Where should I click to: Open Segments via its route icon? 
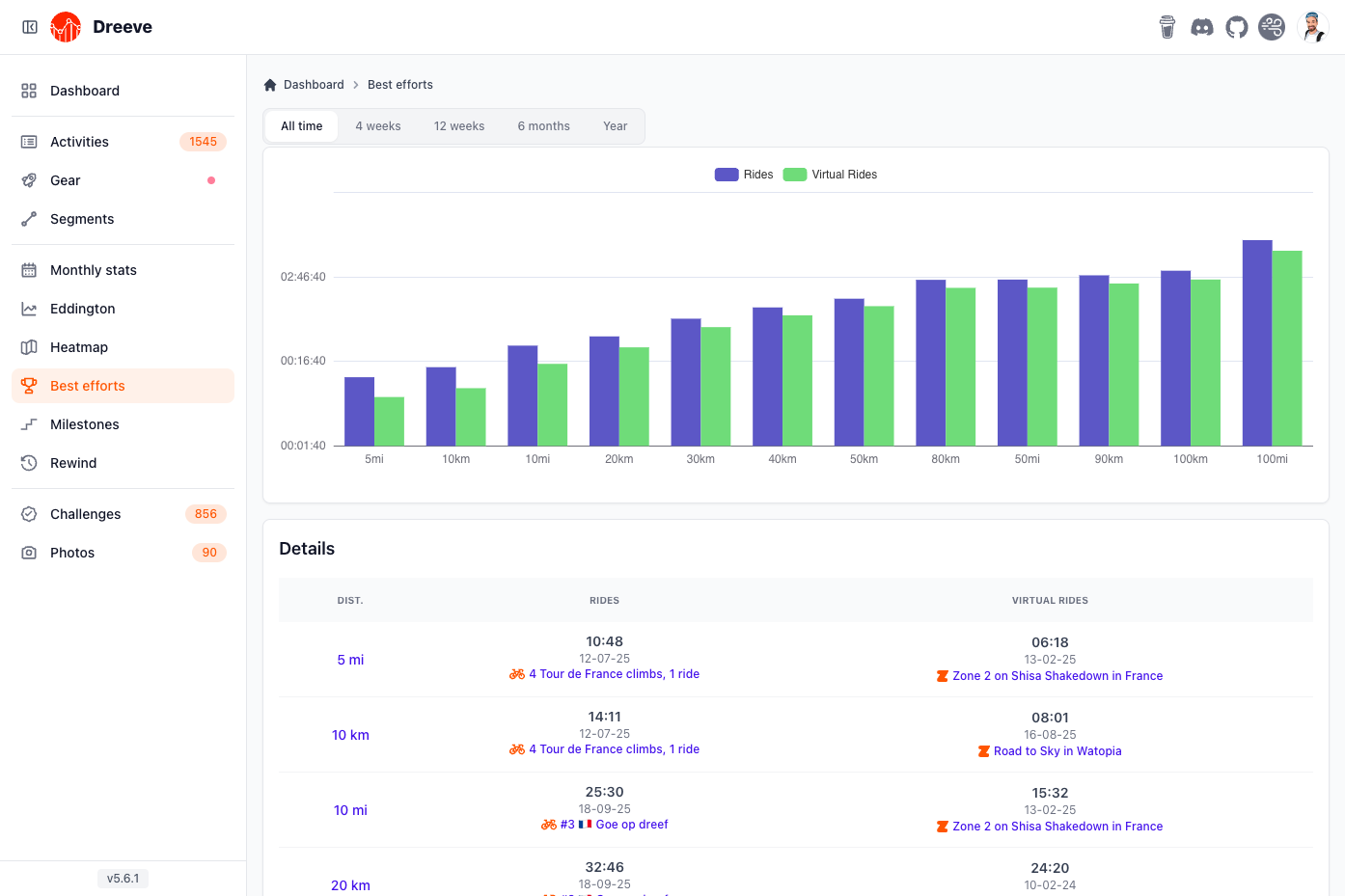[x=29, y=219]
